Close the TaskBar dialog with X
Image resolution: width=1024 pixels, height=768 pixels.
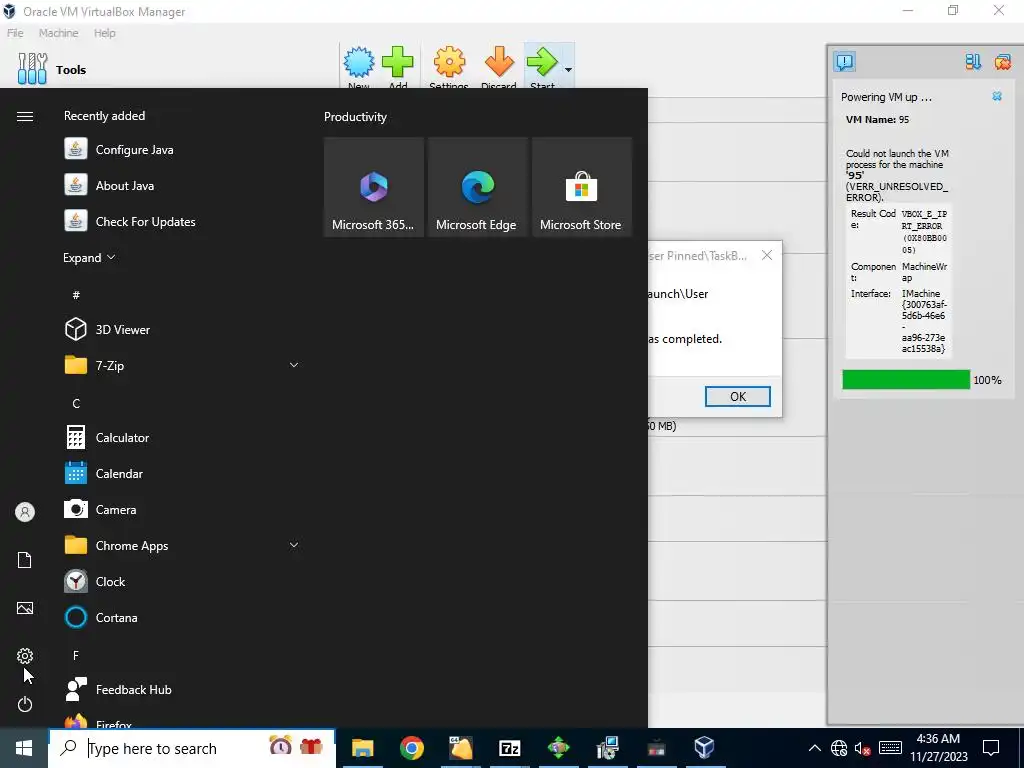click(767, 255)
